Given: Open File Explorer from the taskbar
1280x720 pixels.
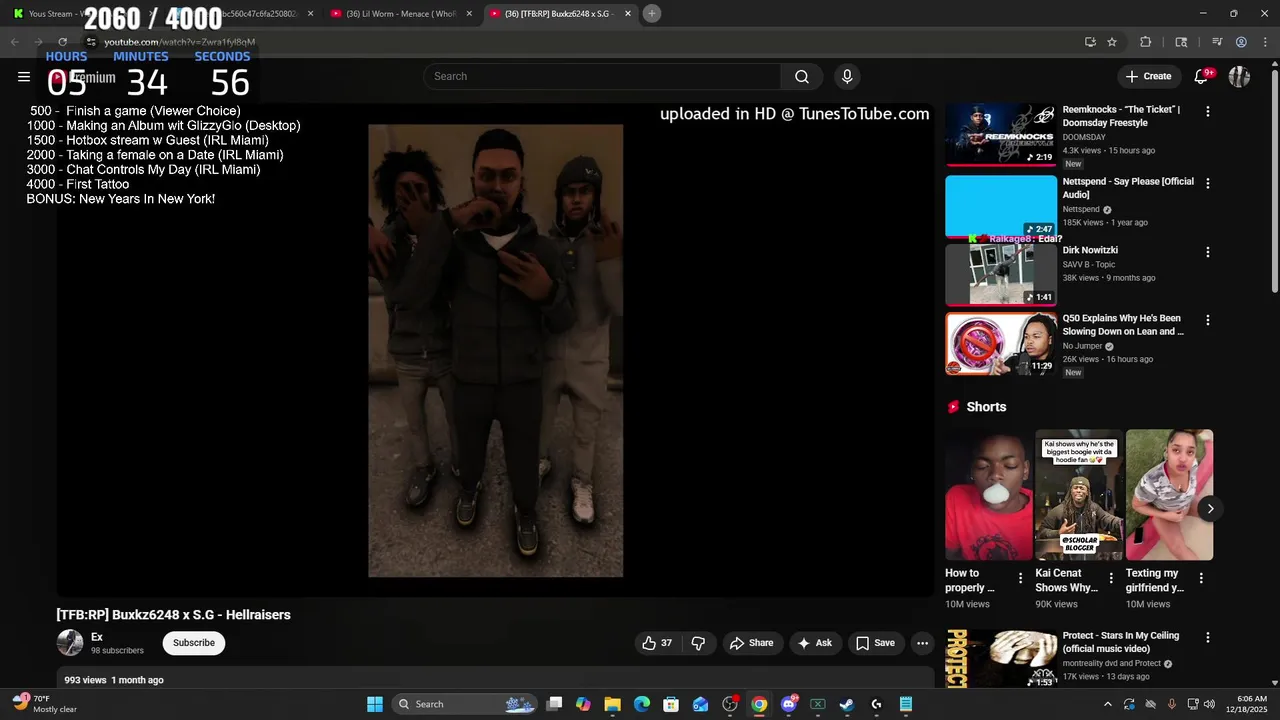Looking at the screenshot, I should [x=613, y=704].
